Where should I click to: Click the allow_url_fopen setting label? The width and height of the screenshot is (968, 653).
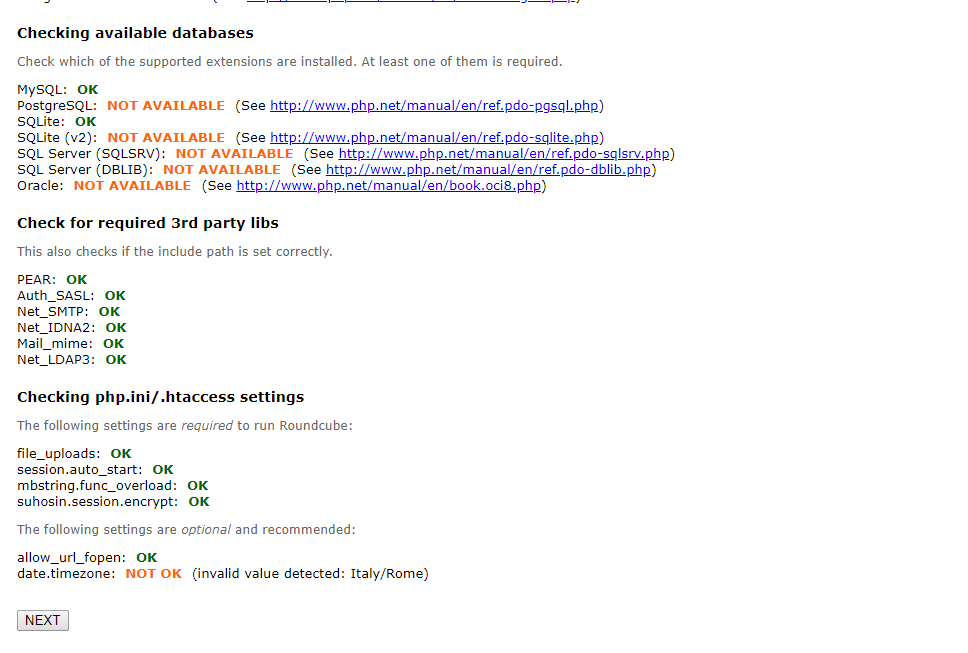click(x=71, y=557)
